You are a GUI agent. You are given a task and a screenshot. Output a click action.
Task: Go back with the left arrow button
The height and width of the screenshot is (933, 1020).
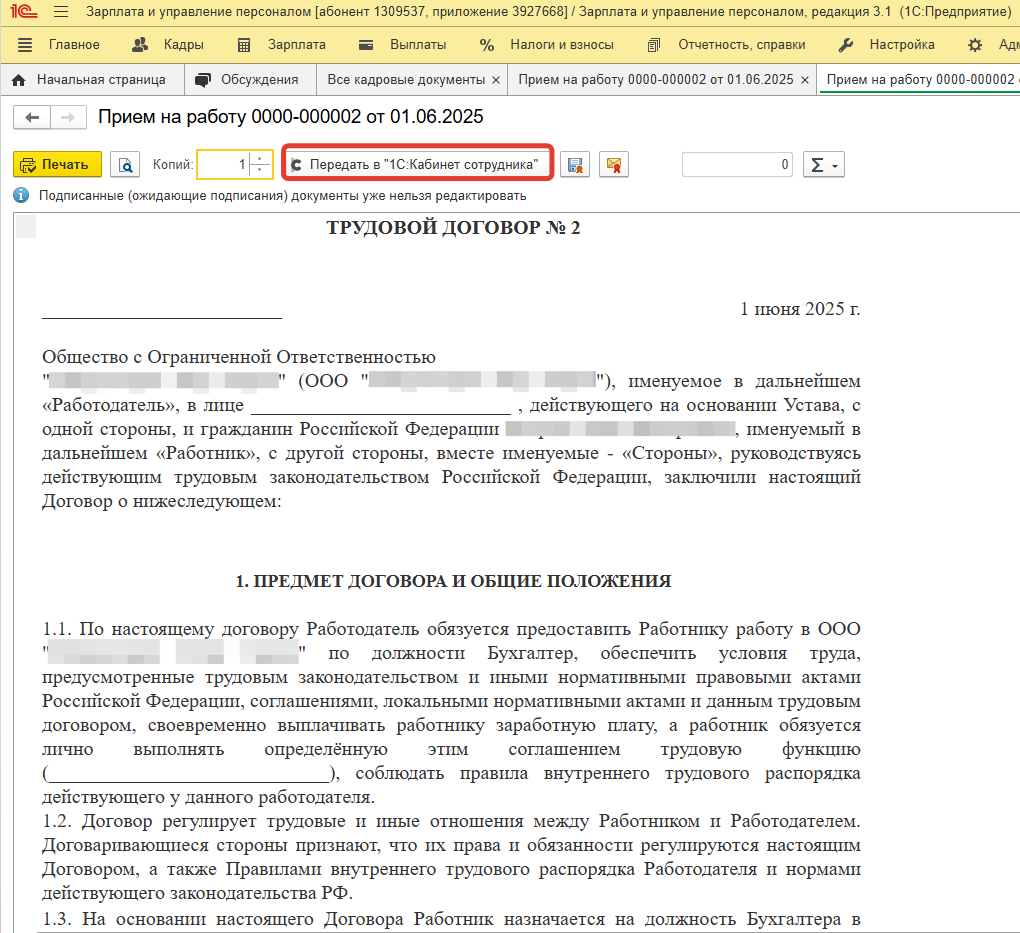coord(32,118)
